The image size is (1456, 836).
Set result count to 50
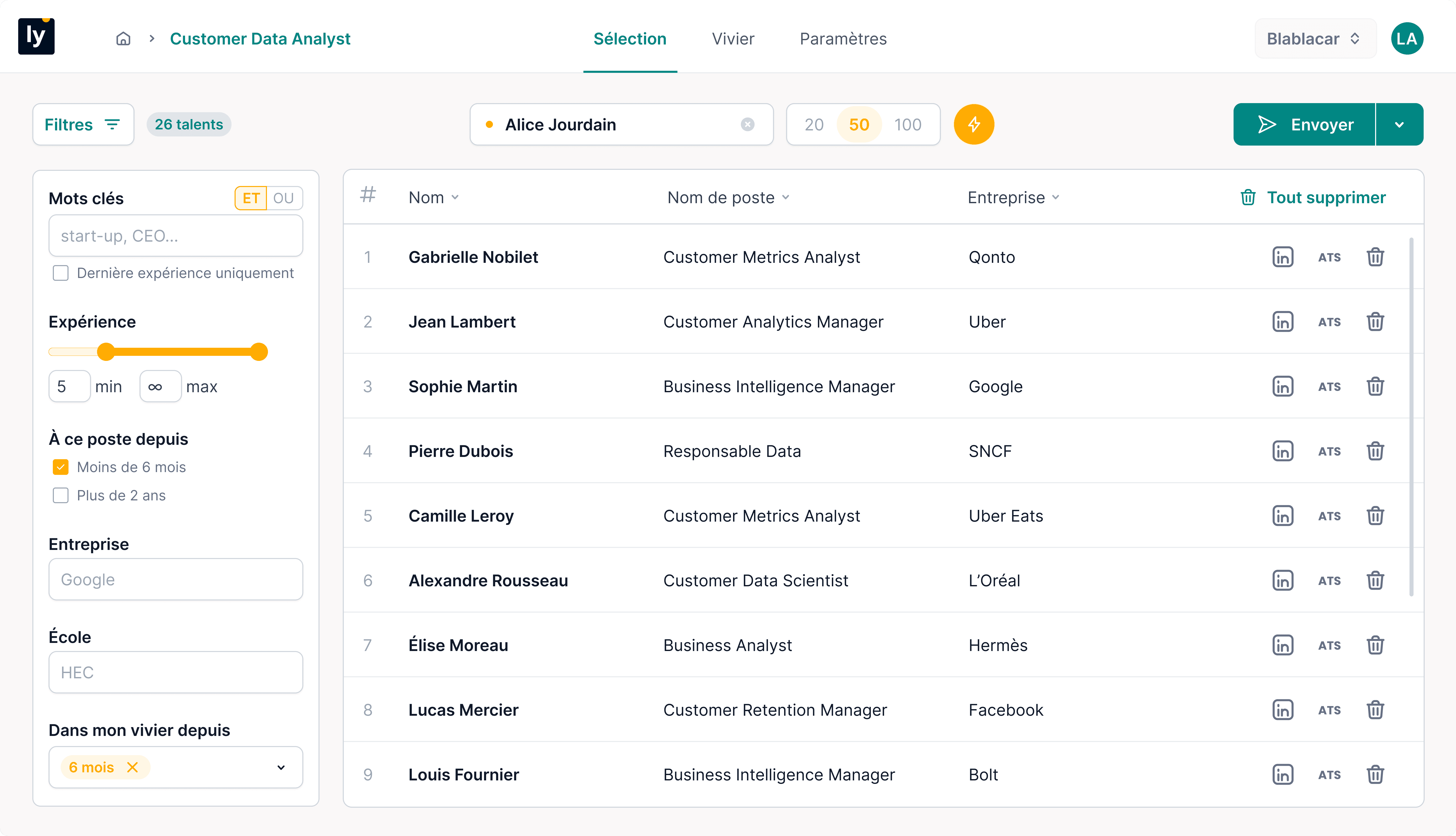(859, 125)
